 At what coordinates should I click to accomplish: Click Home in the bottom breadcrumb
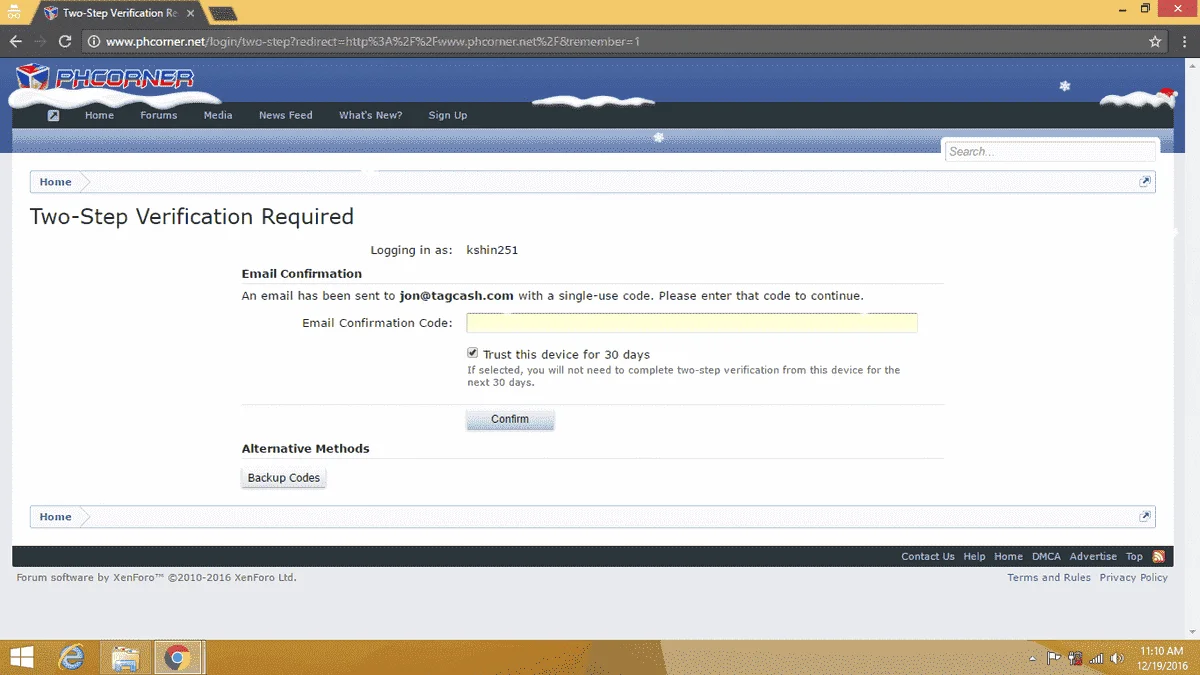click(x=55, y=517)
